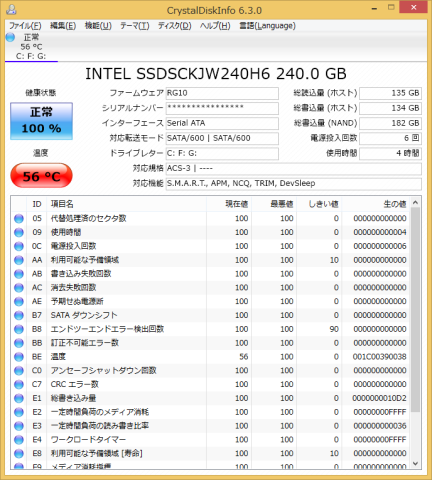Click the しきい値 column header
The width and height of the screenshot is (432, 480).
tap(319, 204)
